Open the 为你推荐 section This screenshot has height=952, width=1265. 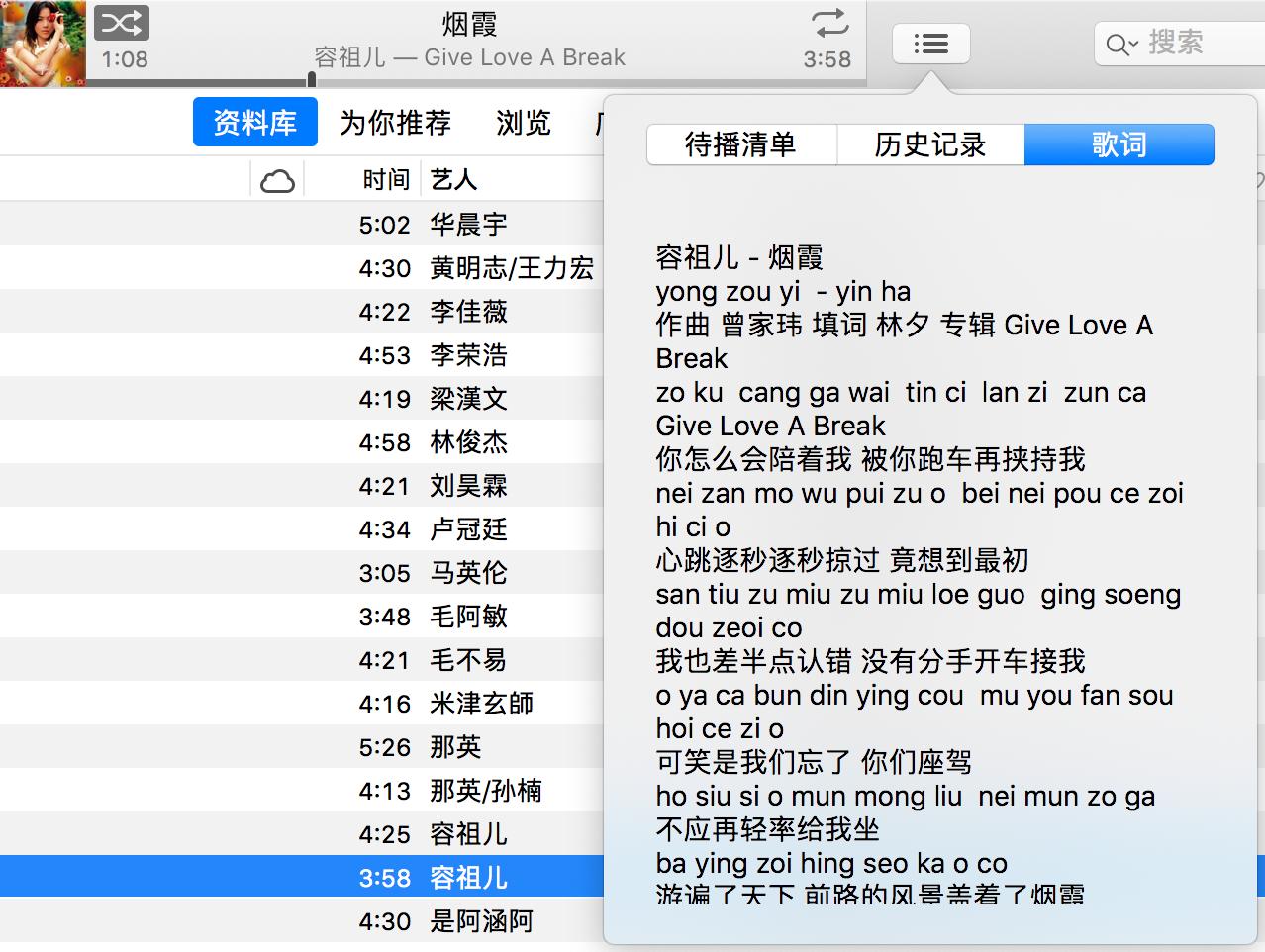click(395, 122)
